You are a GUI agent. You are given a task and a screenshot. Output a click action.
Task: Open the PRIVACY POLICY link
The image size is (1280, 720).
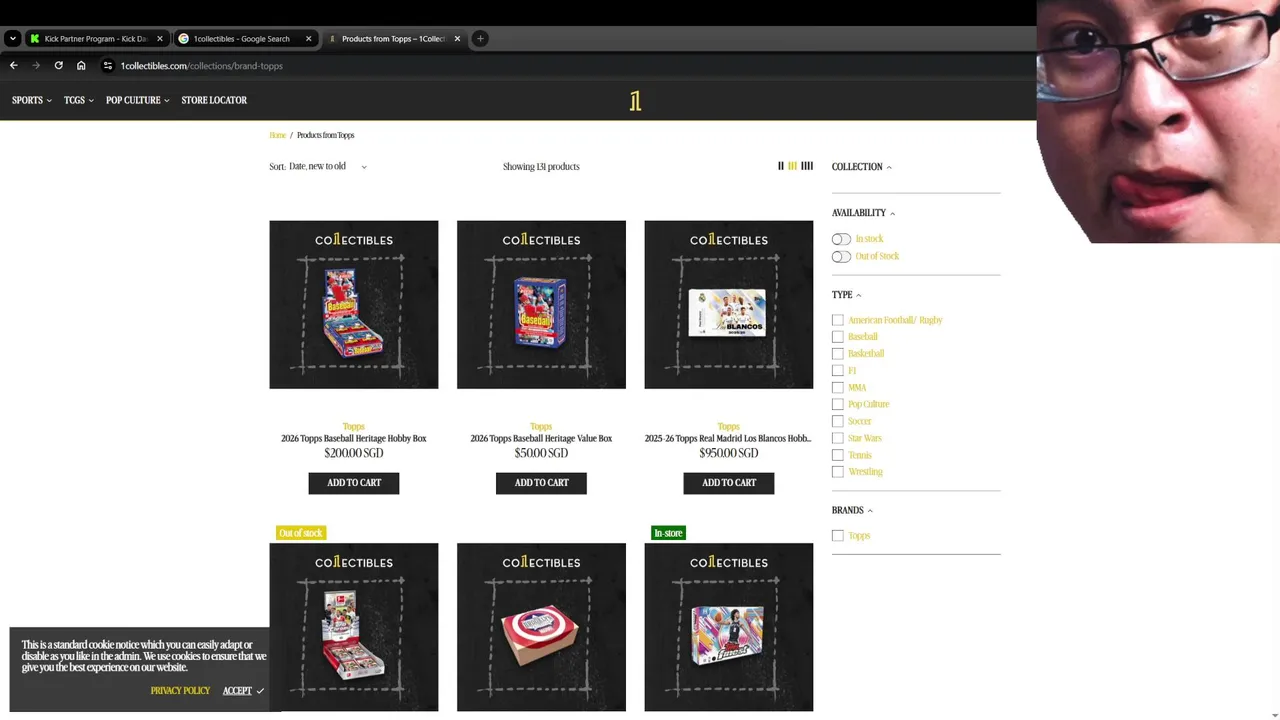pyautogui.click(x=180, y=691)
